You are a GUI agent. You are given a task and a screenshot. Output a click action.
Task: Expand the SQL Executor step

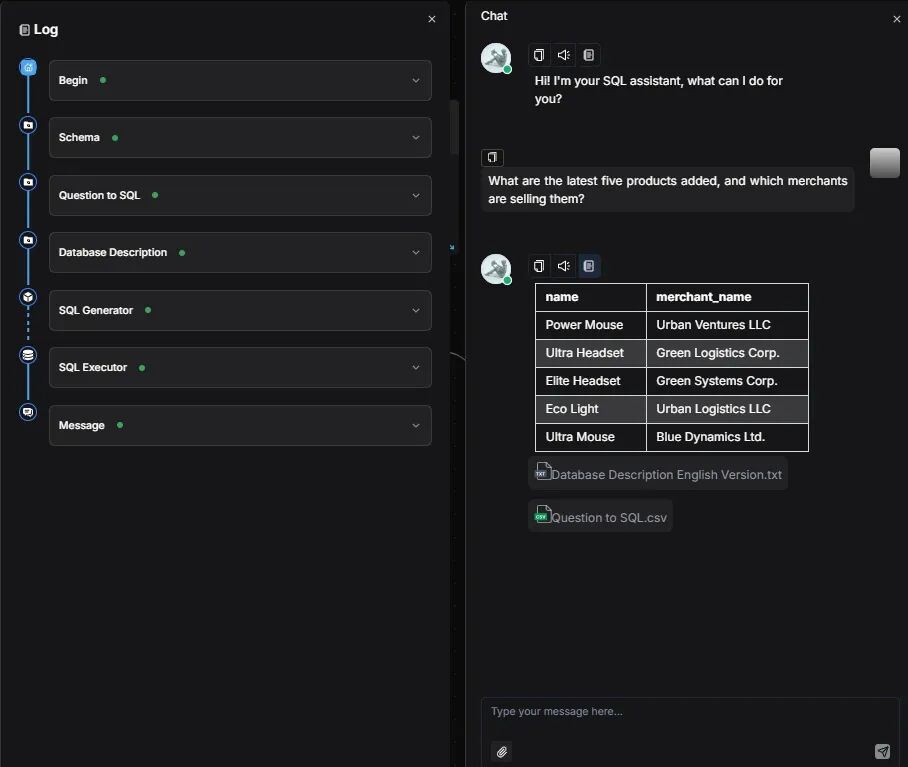pos(240,368)
